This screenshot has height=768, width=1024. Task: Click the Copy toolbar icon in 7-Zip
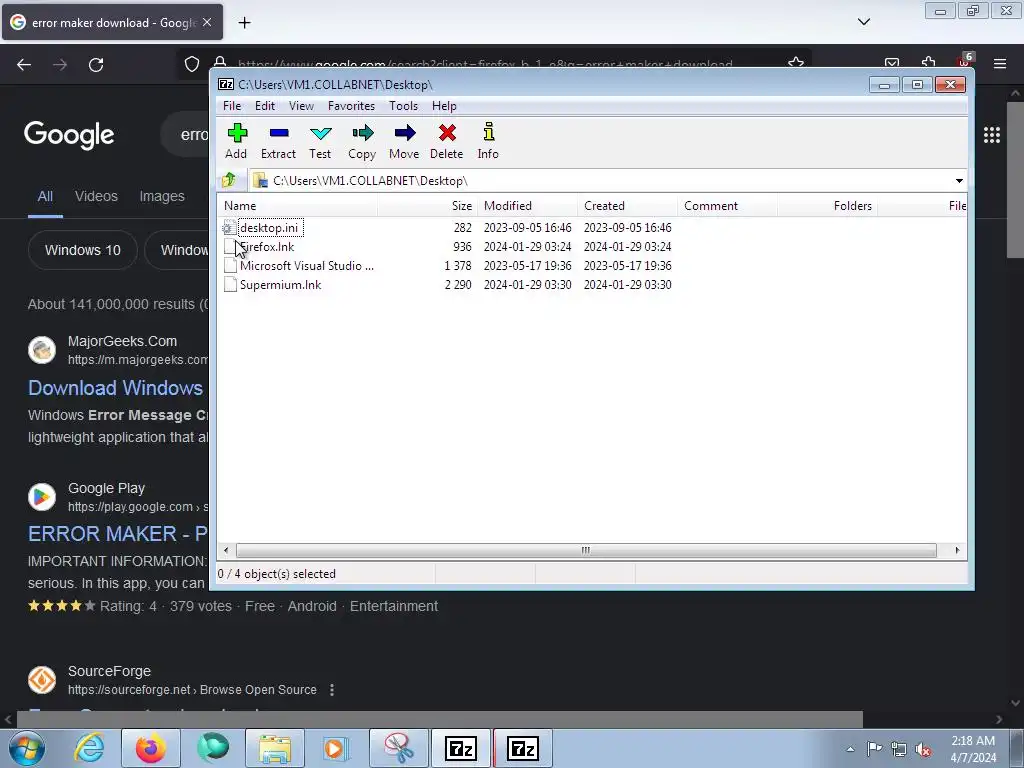coord(362,133)
